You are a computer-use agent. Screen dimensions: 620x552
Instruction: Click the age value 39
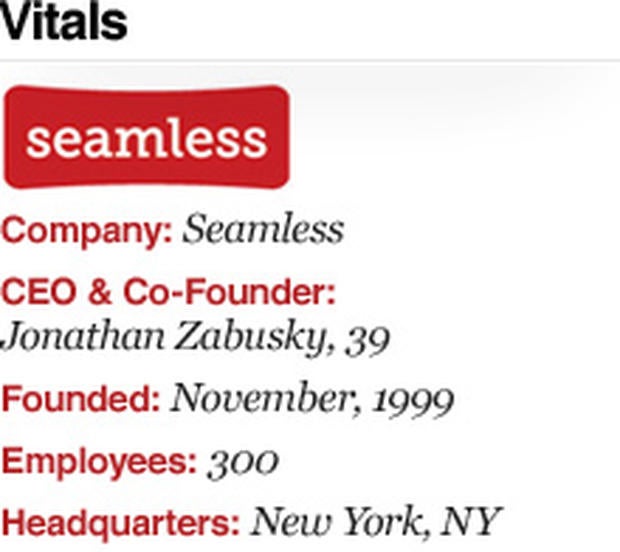(368, 341)
